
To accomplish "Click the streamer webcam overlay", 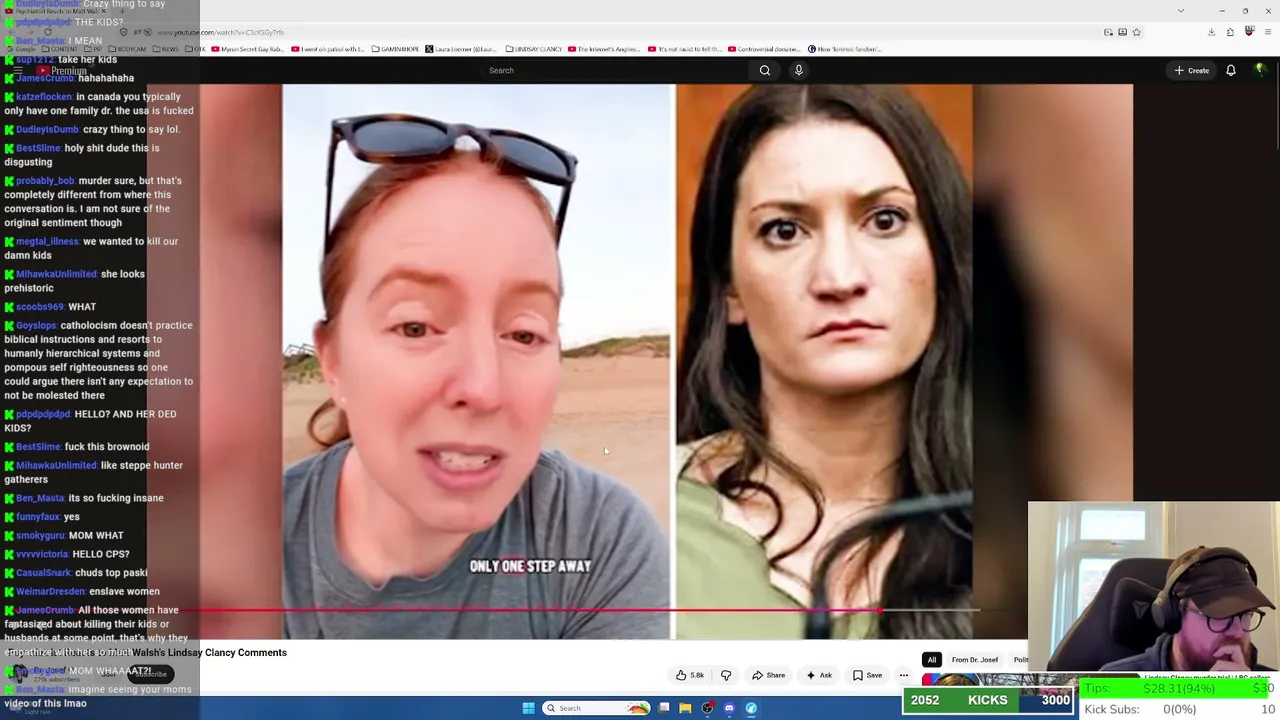I will point(1153,587).
